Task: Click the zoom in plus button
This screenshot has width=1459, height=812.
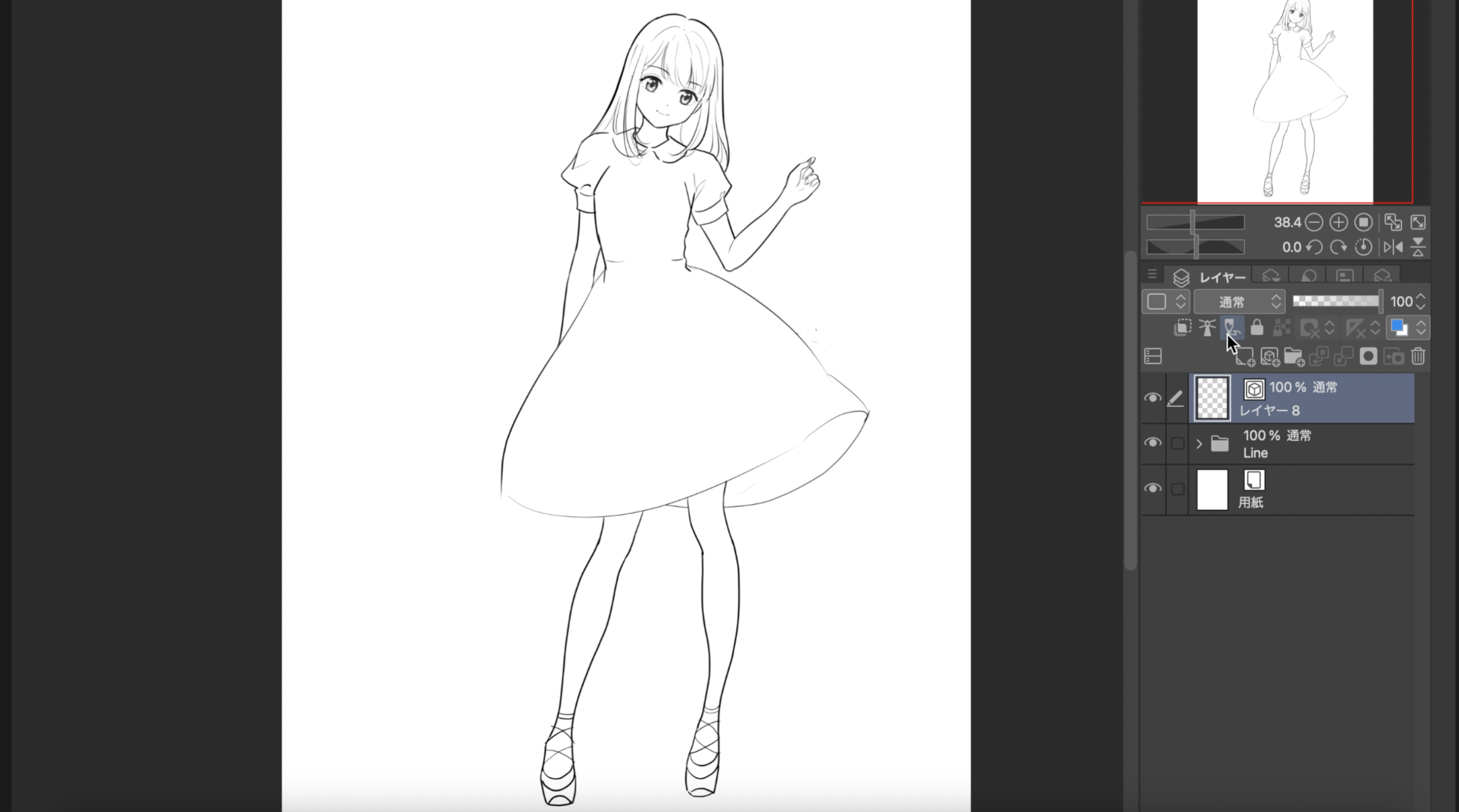Action: 1338,223
